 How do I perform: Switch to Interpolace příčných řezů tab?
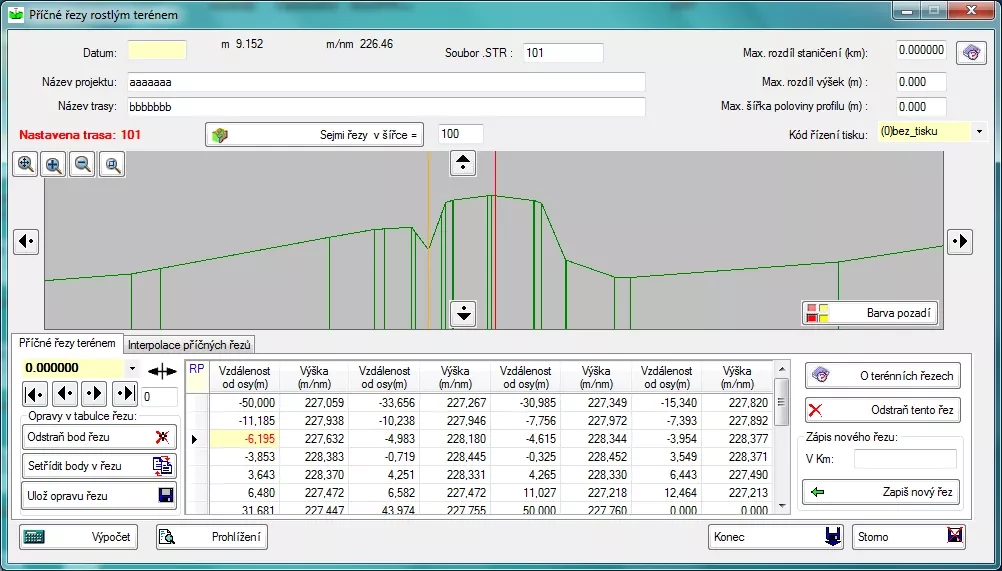190,345
